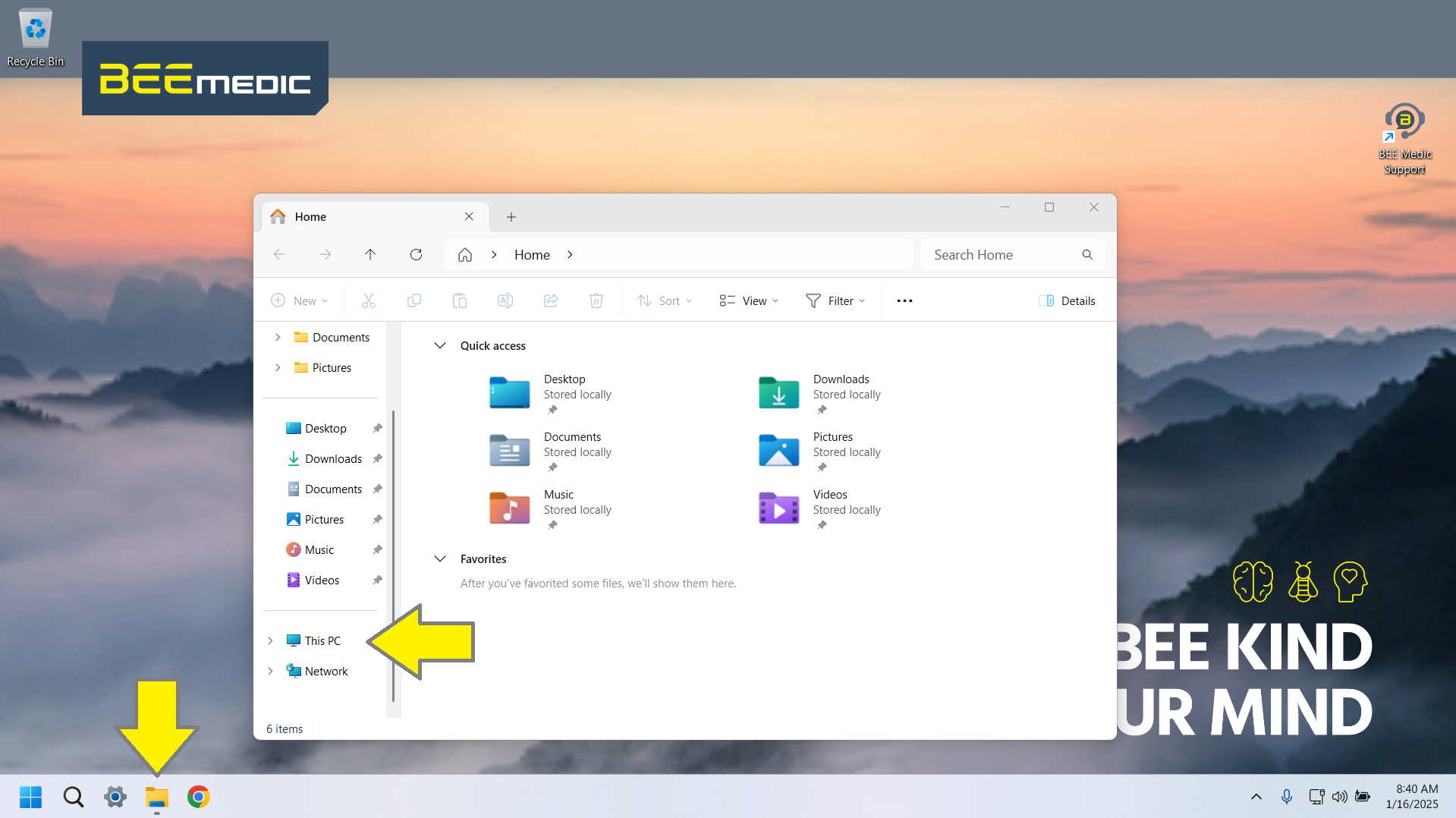
Task: Expand the This PC tree node
Action: click(271, 641)
